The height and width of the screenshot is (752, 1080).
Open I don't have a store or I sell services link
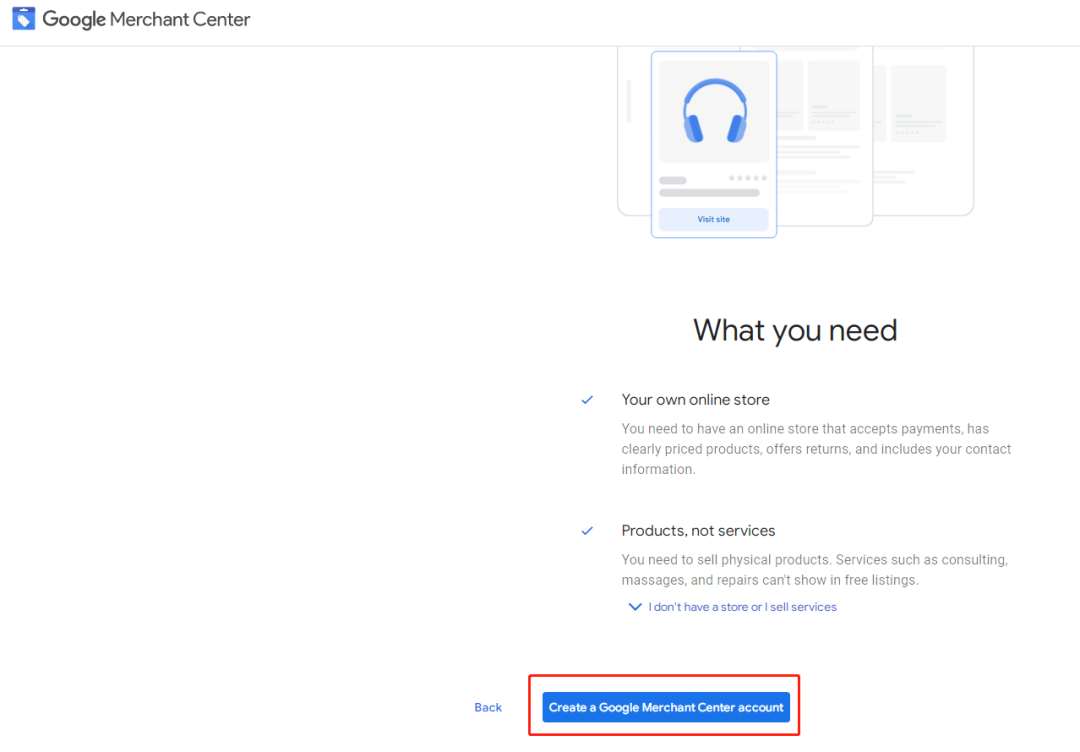tap(742, 607)
